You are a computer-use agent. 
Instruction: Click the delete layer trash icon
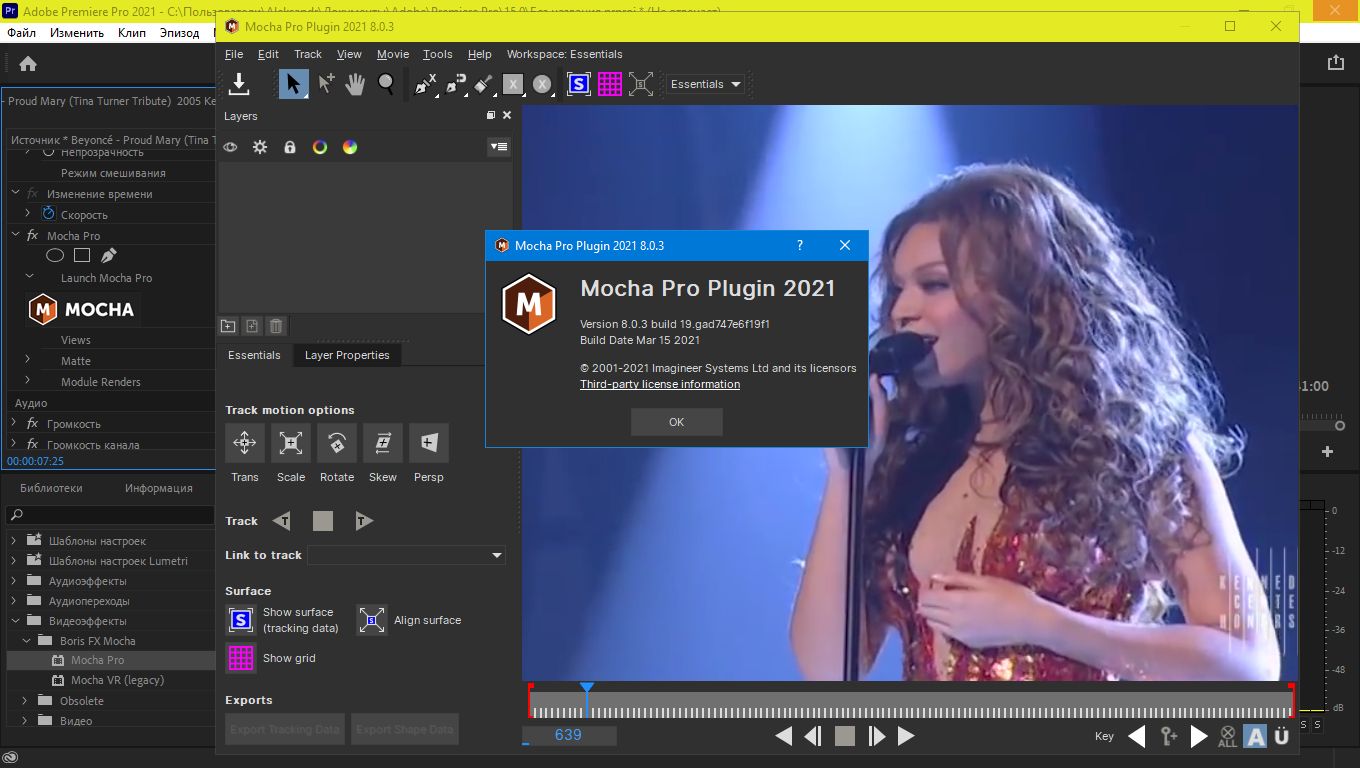pos(276,326)
